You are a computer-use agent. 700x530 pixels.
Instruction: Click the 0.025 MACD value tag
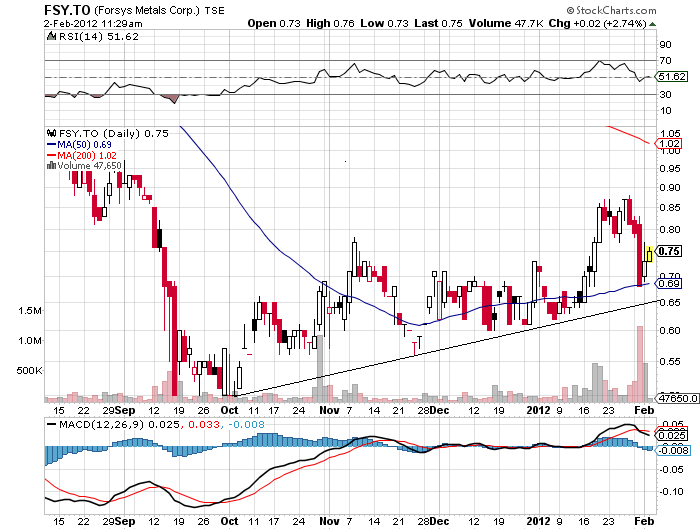coord(671,435)
